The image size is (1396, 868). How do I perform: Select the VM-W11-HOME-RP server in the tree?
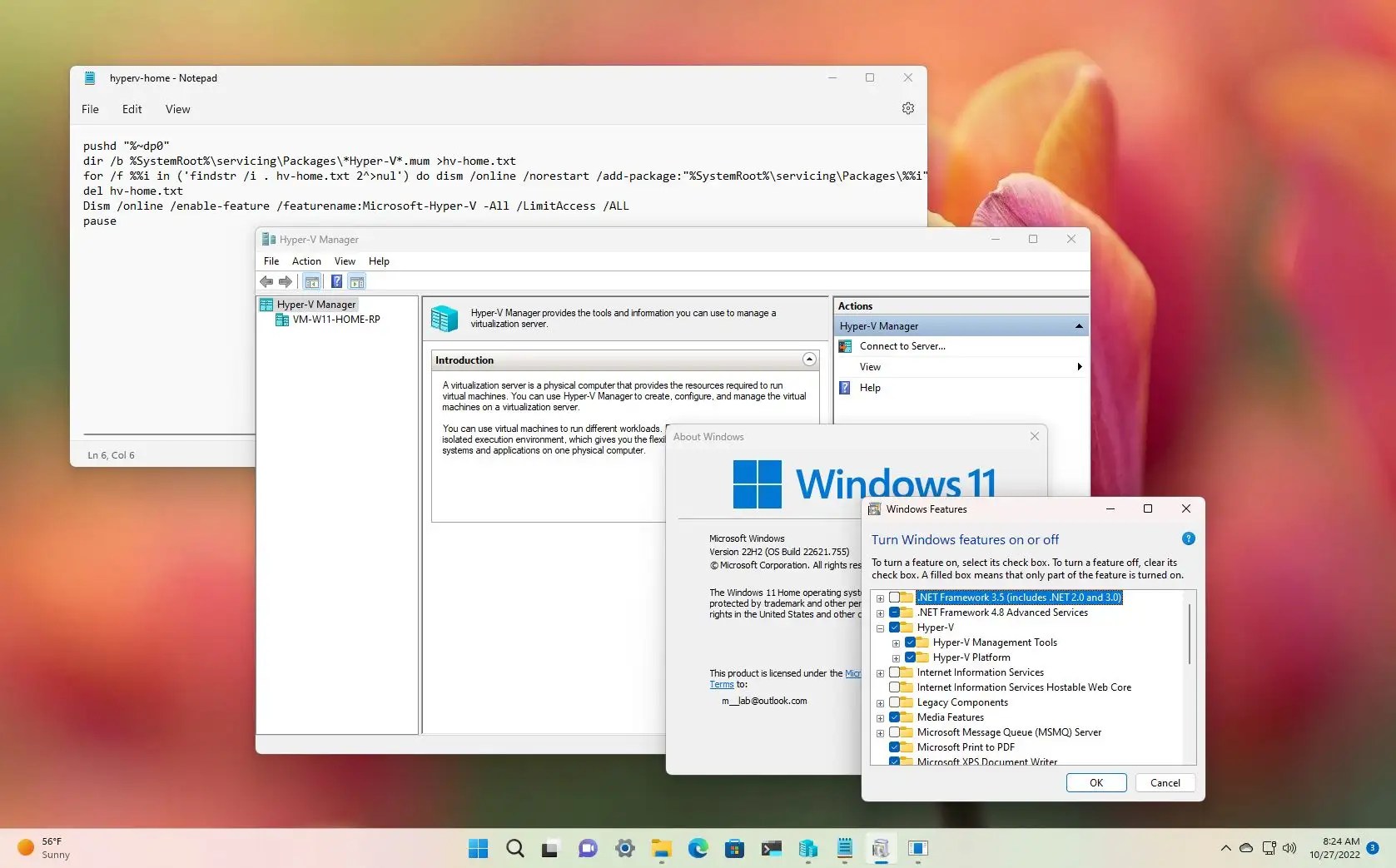(x=335, y=319)
